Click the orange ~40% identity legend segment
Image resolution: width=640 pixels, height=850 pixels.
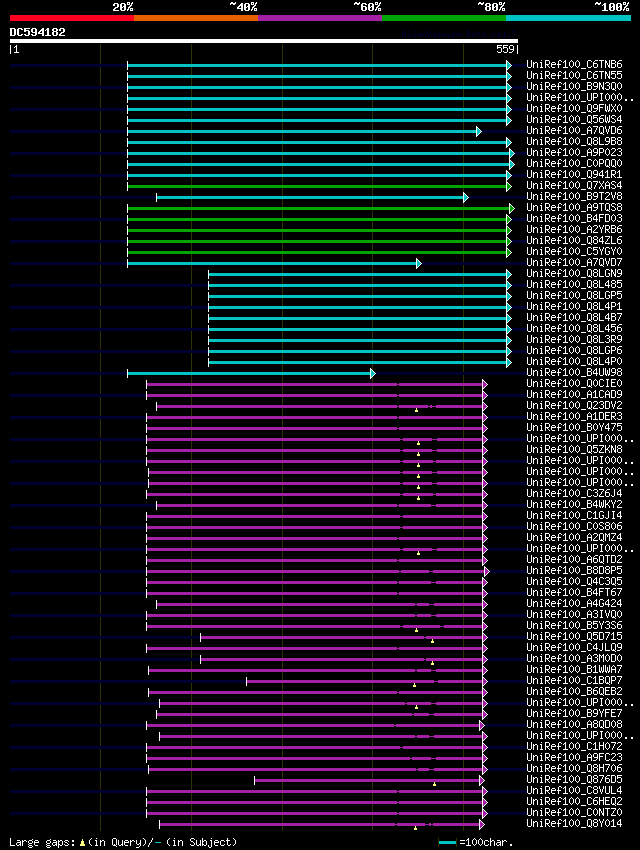pos(196,18)
